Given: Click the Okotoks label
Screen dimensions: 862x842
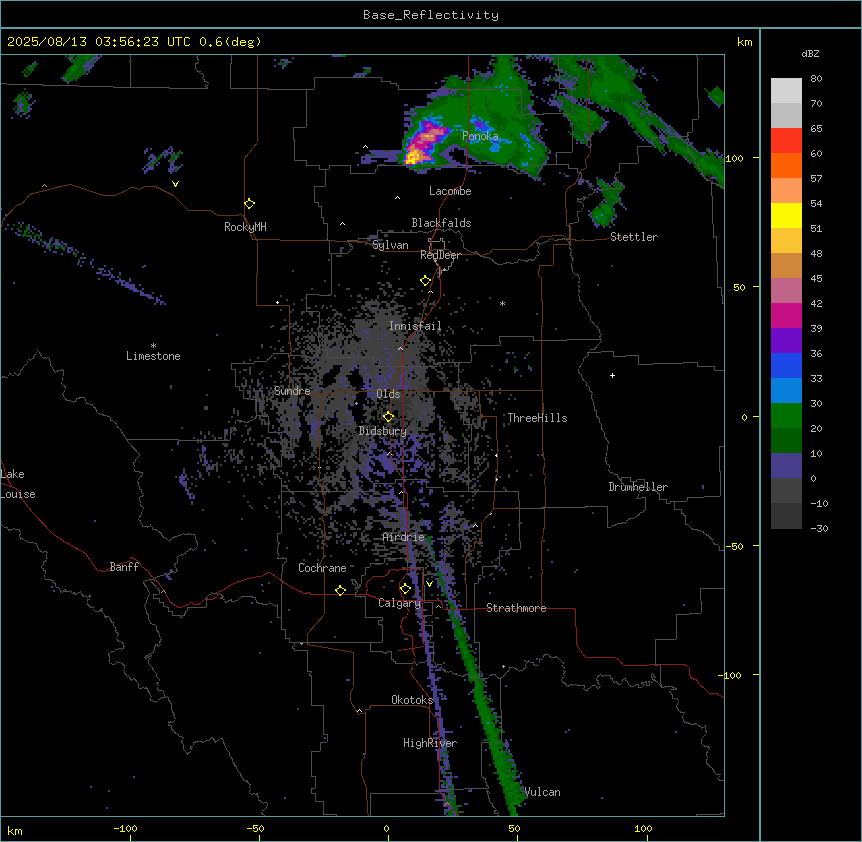Looking at the screenshot, I should [412, 700].
